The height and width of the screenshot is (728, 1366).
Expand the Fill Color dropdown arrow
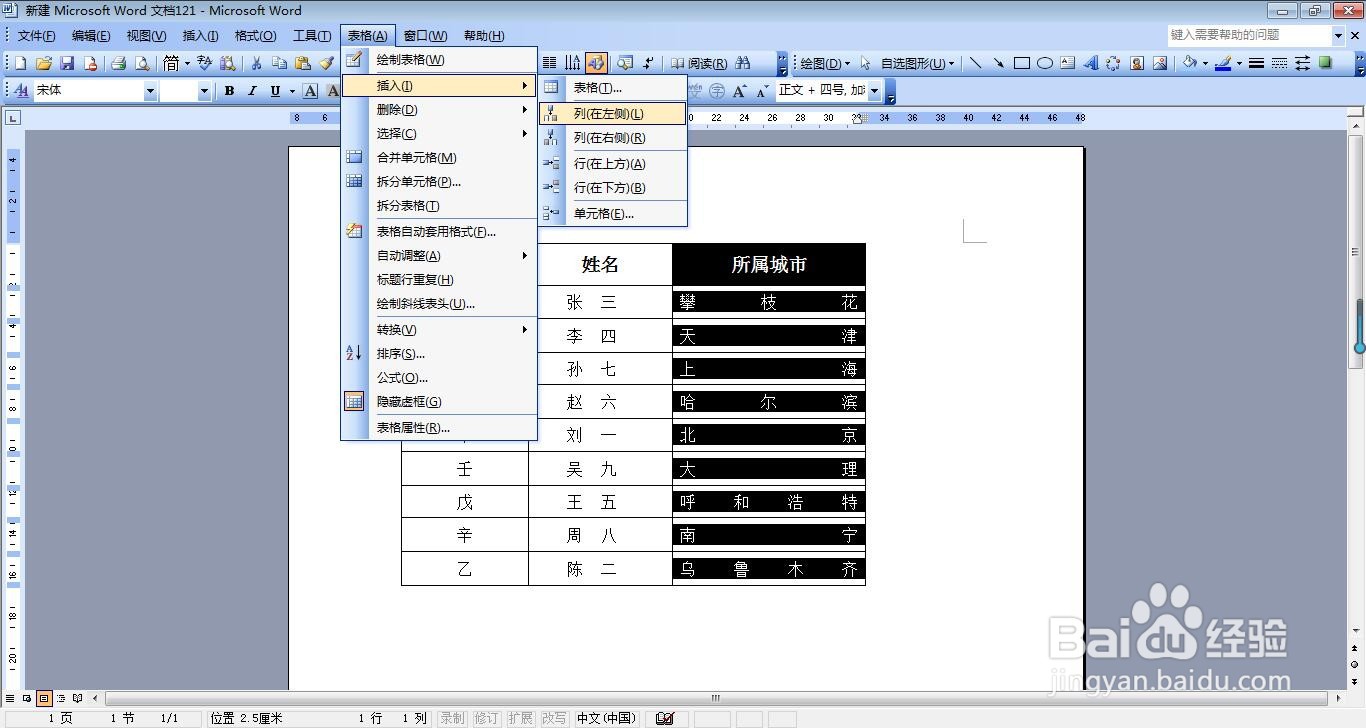1205,63
